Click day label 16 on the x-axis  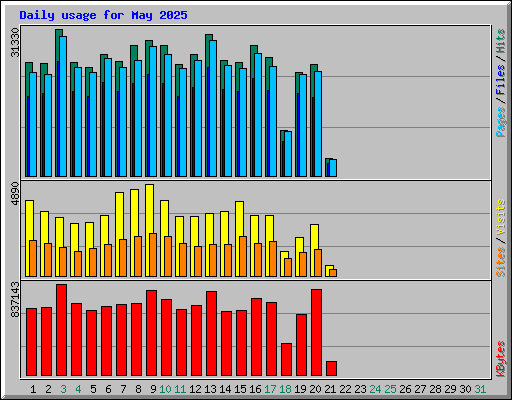[255, 389]
